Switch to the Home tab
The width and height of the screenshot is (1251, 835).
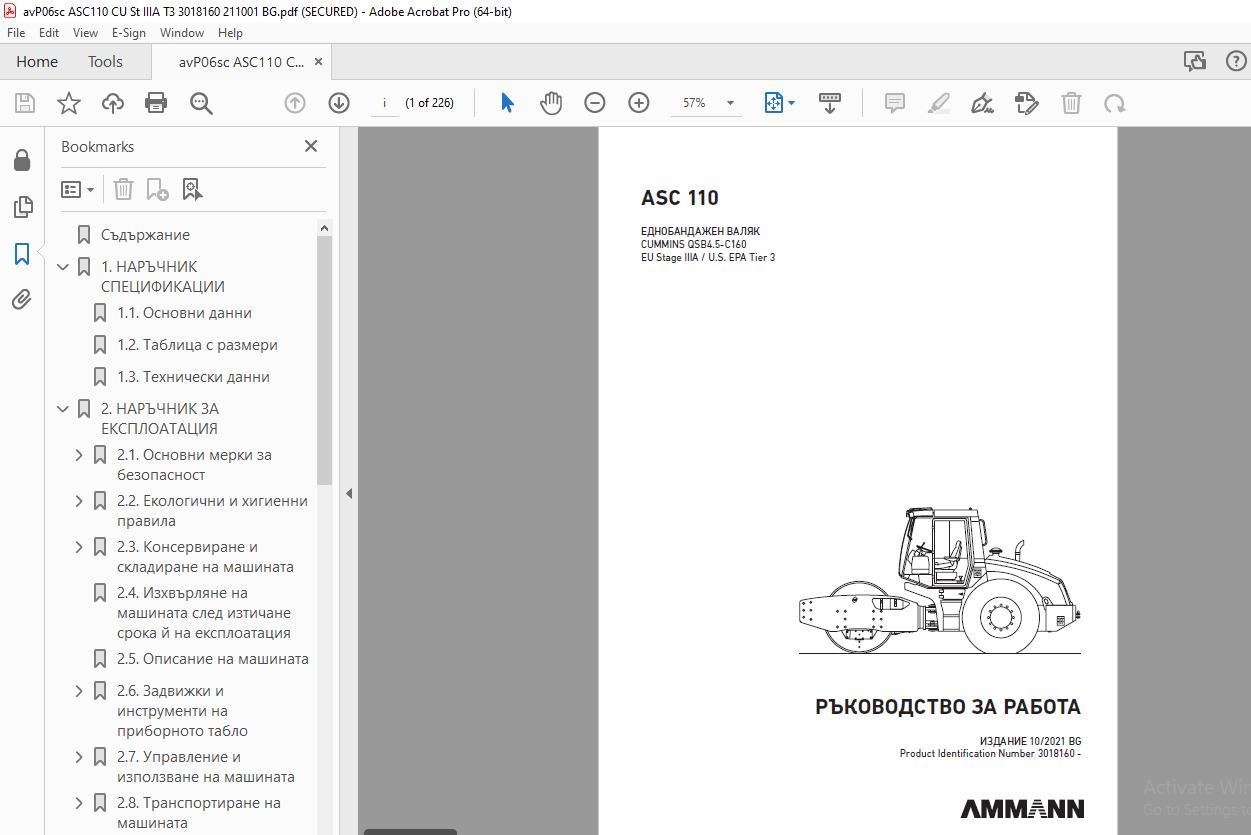(37, 62)
